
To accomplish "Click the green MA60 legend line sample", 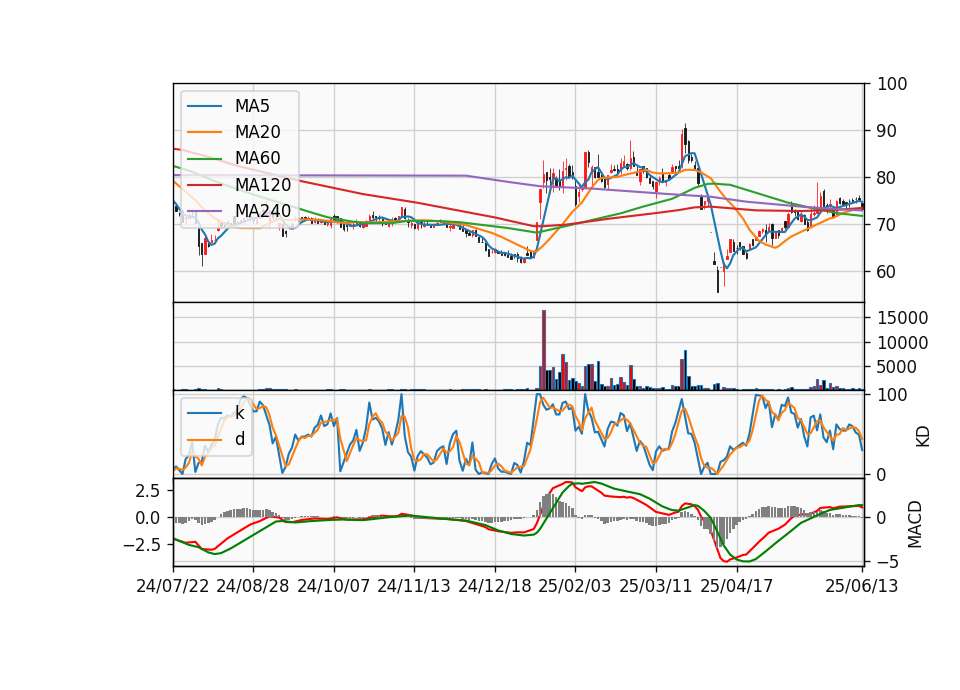I will 204,159.
